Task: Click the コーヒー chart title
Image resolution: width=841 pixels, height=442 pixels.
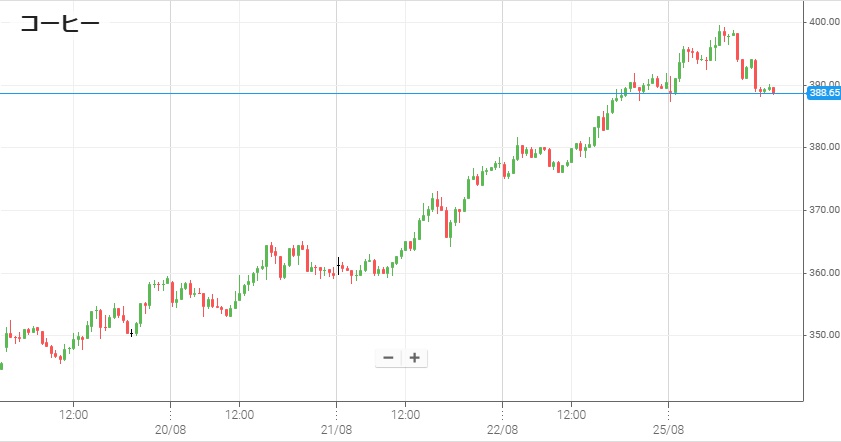Action: pos(60,24)
